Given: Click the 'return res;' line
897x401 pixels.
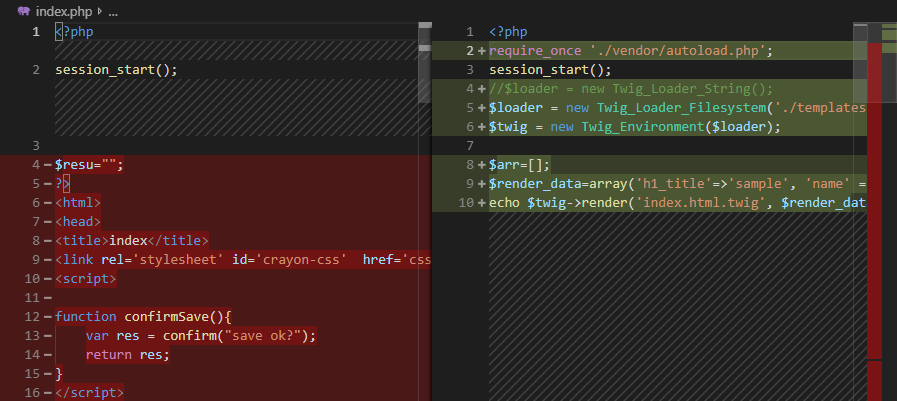Looking at the screenshot, I should [x=128, y=355].
